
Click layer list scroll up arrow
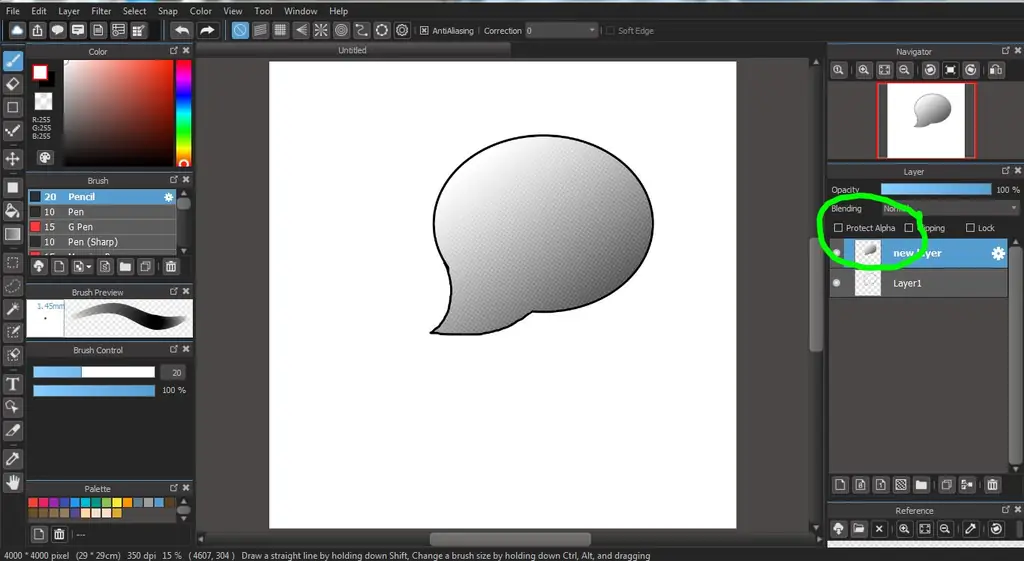[1015, 242]
